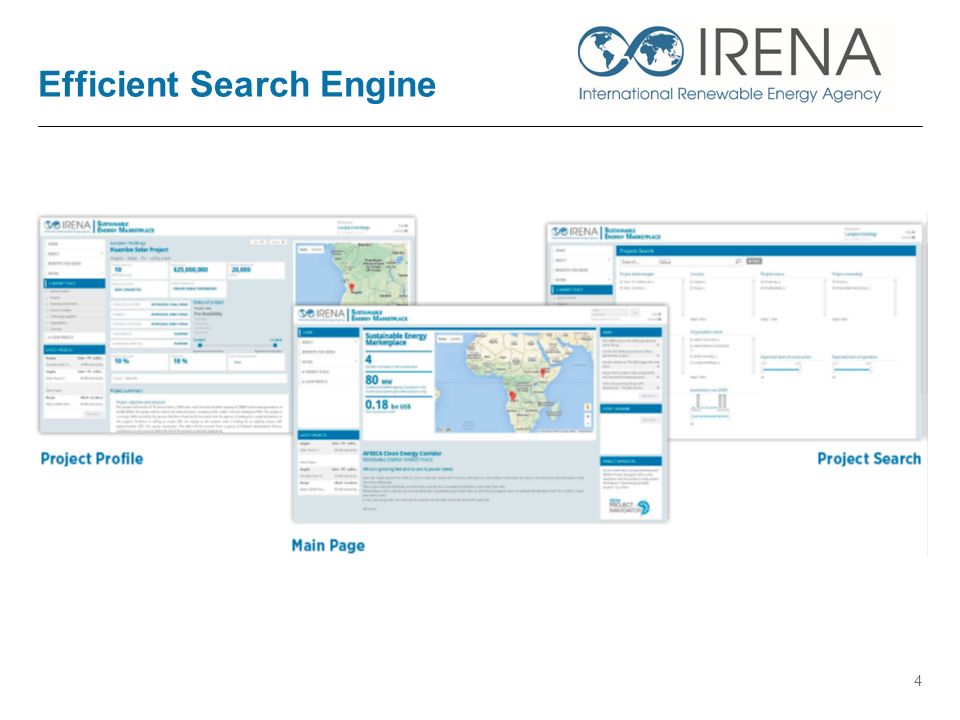Screen dimensions: 960x720
Task: Click the 0.18 bn US$ statistic on Main Page
Action: click(388, 405)
